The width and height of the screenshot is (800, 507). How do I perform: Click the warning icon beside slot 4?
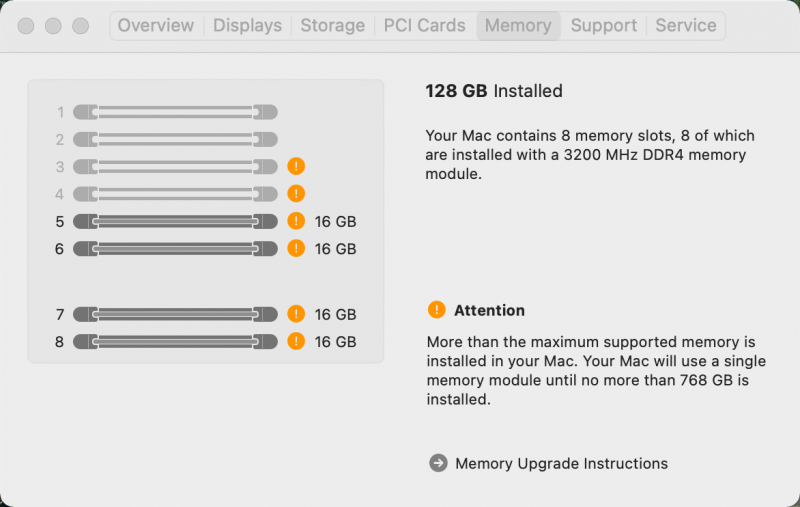coord(296,194)
